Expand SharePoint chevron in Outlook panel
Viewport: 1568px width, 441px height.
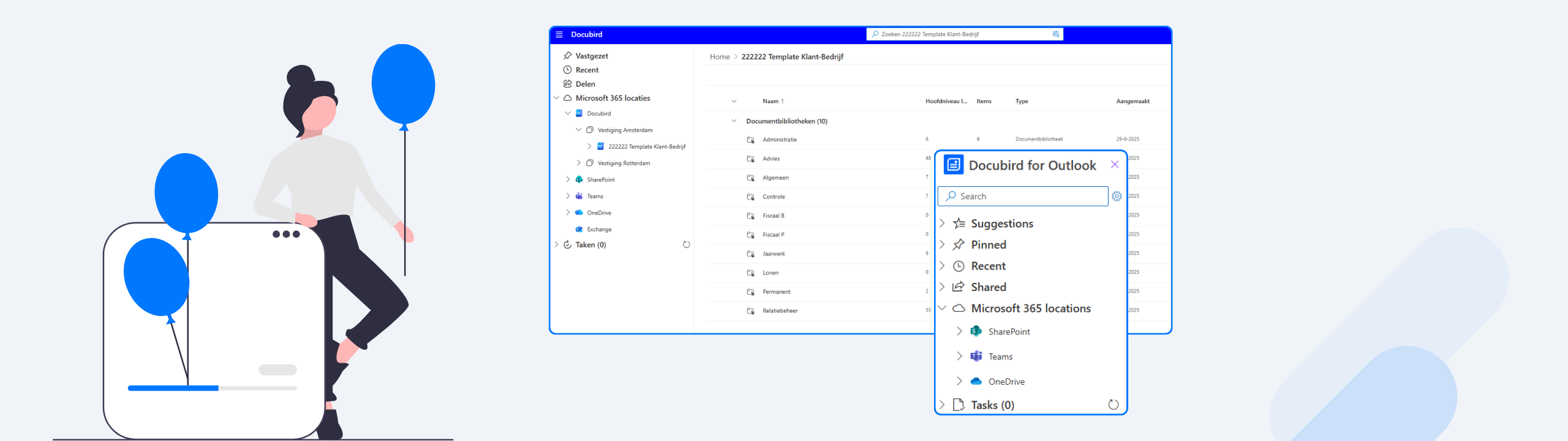(959, 331)
